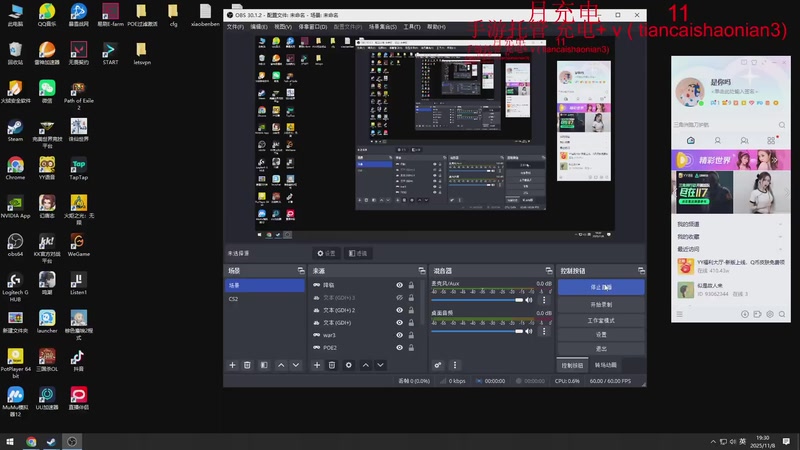Click the 工作室模式 button
The width and height of the screenshot is (800, 450).
pyautogui.click(x=600, y=319)
